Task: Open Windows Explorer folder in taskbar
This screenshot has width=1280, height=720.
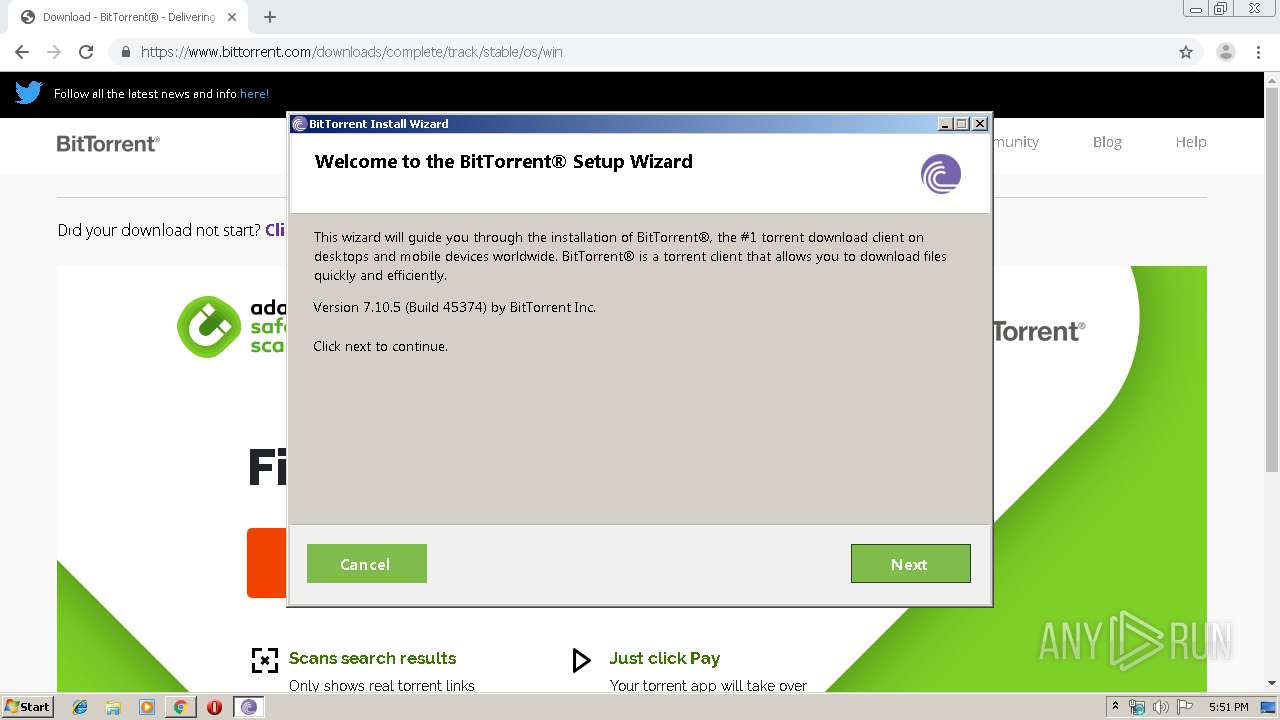Action: point(113,707)
